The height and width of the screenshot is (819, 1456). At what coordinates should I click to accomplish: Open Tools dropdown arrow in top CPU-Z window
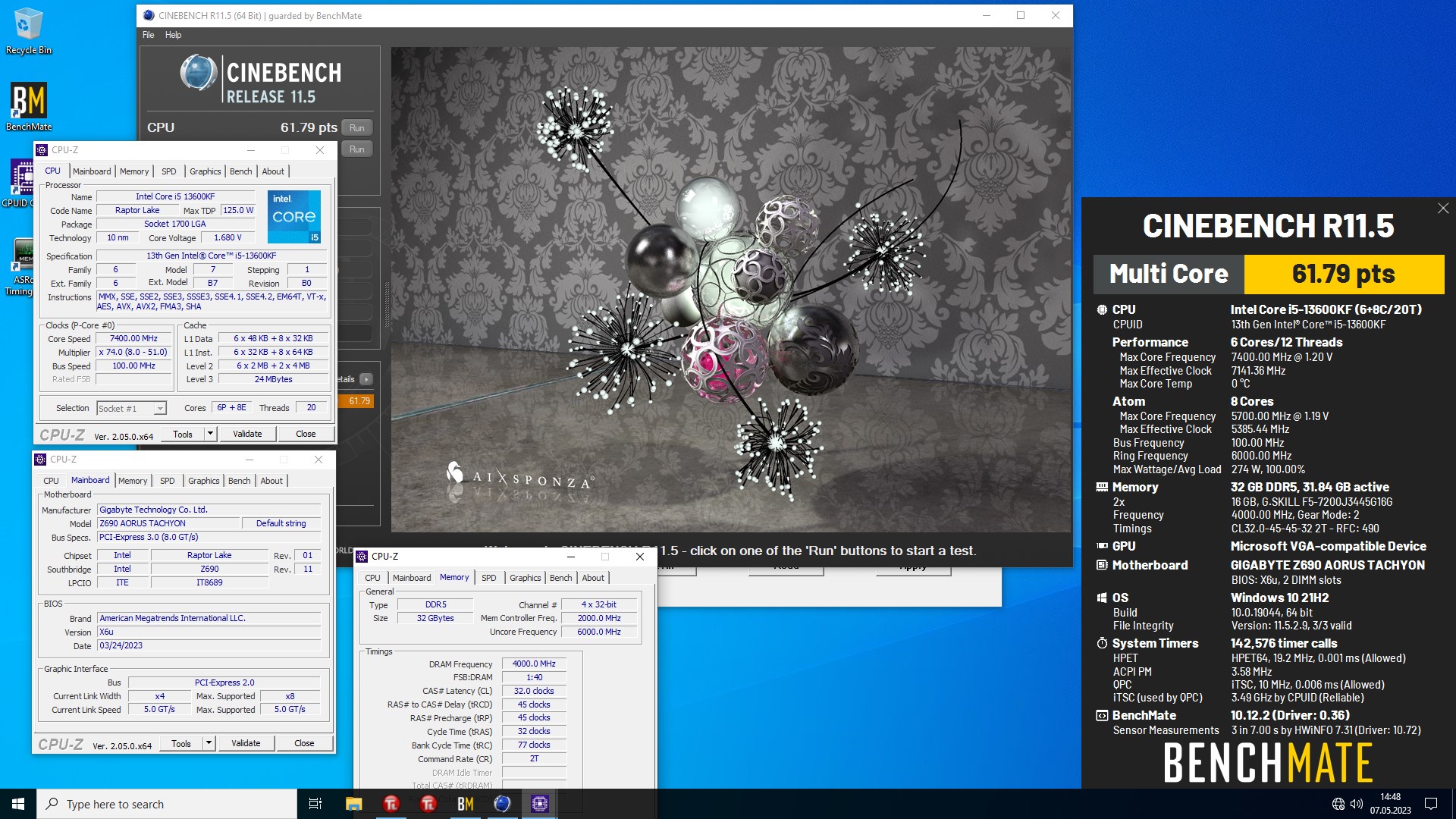coord(210,434)
